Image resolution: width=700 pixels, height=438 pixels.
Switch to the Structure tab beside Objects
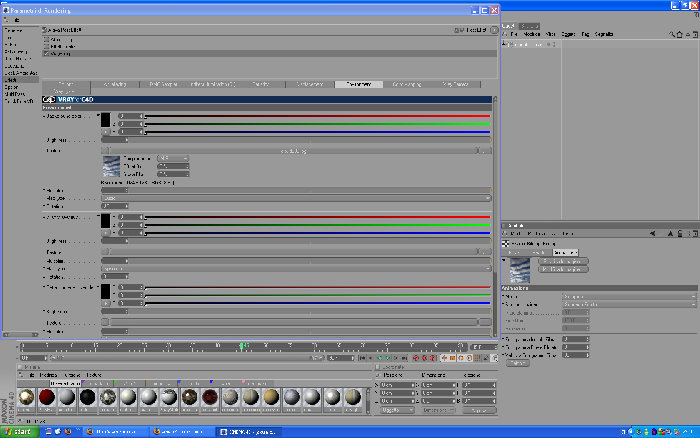[x=529, y=26]
